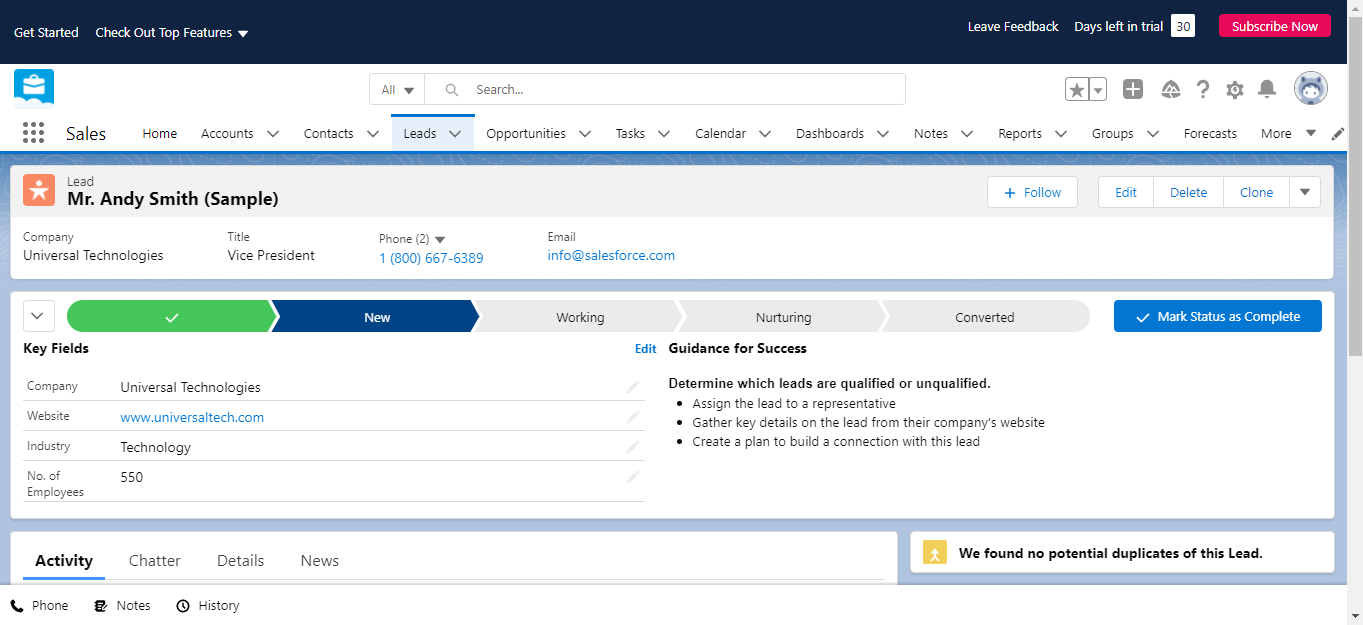Open the Notifications bell
This screenshot has width=1363, height=625.
(1267, 90)
